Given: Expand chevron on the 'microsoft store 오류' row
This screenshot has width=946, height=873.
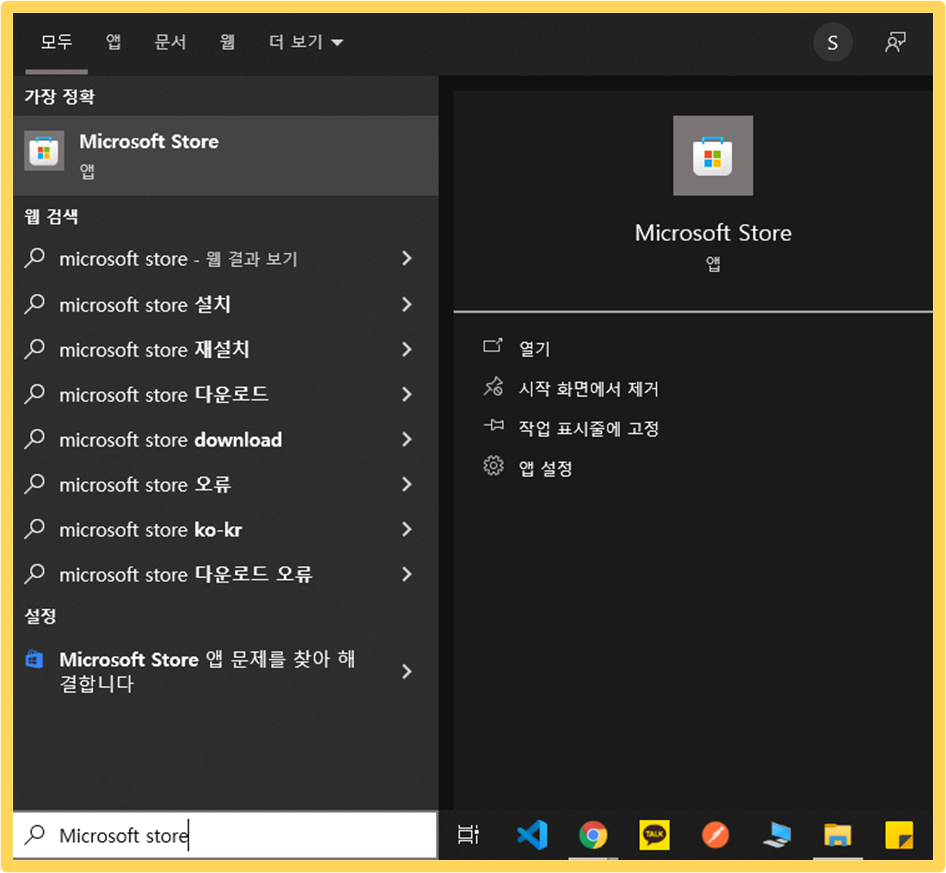Looking at the screenshot, I should tap(407, 484).
